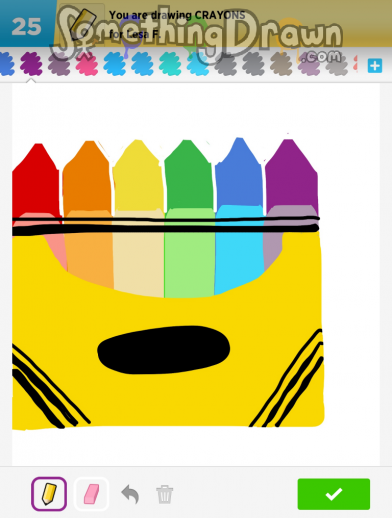
Task: Choose the partially visible blue swatch at palette start
Action: pyautogui.click(x=7, y=63)
